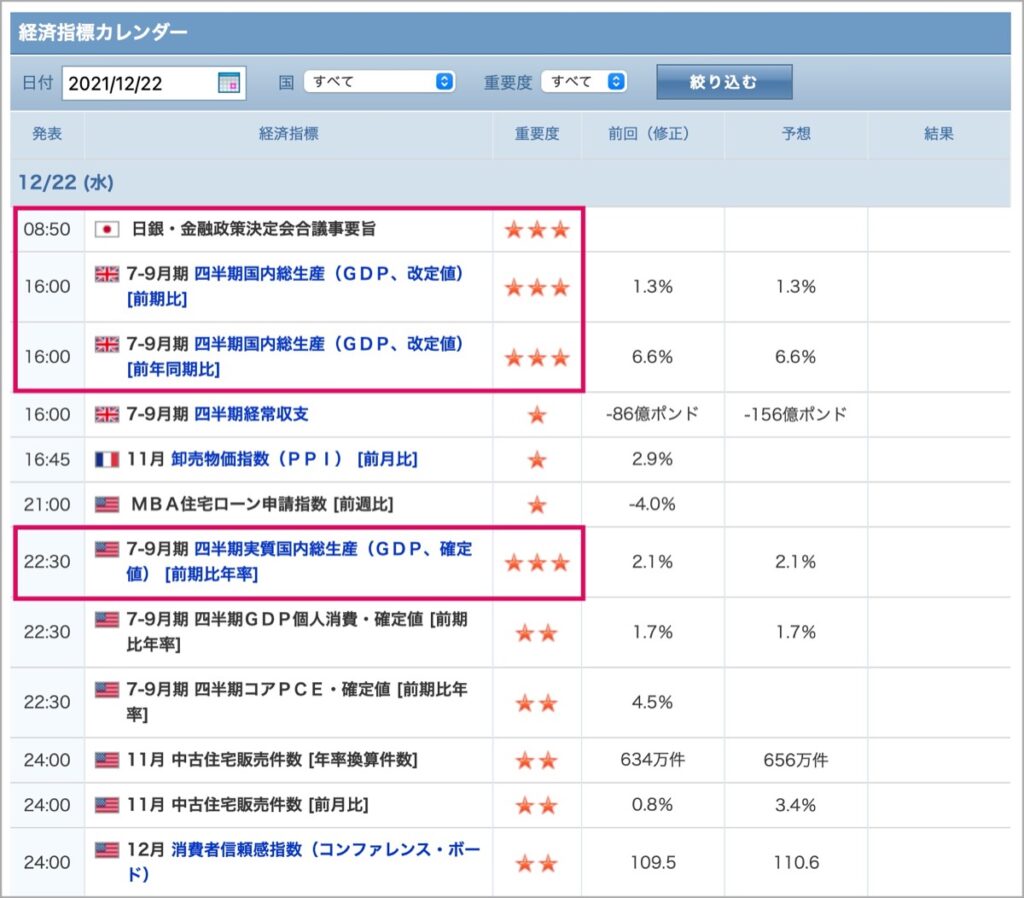Click 四半期コアPCE・確定値 row text
This screenshot has width=1024, height=898.
coord(297,701)
